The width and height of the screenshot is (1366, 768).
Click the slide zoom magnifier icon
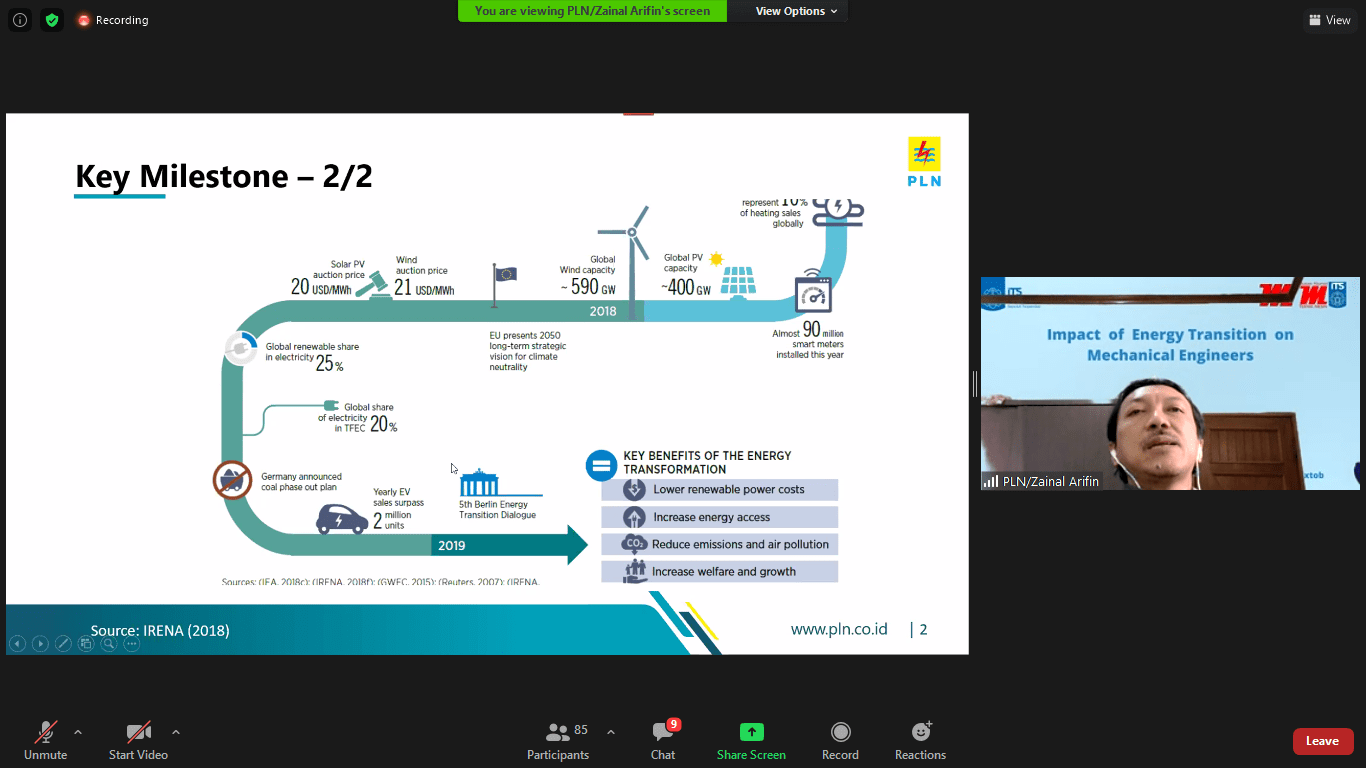(109, 644)
